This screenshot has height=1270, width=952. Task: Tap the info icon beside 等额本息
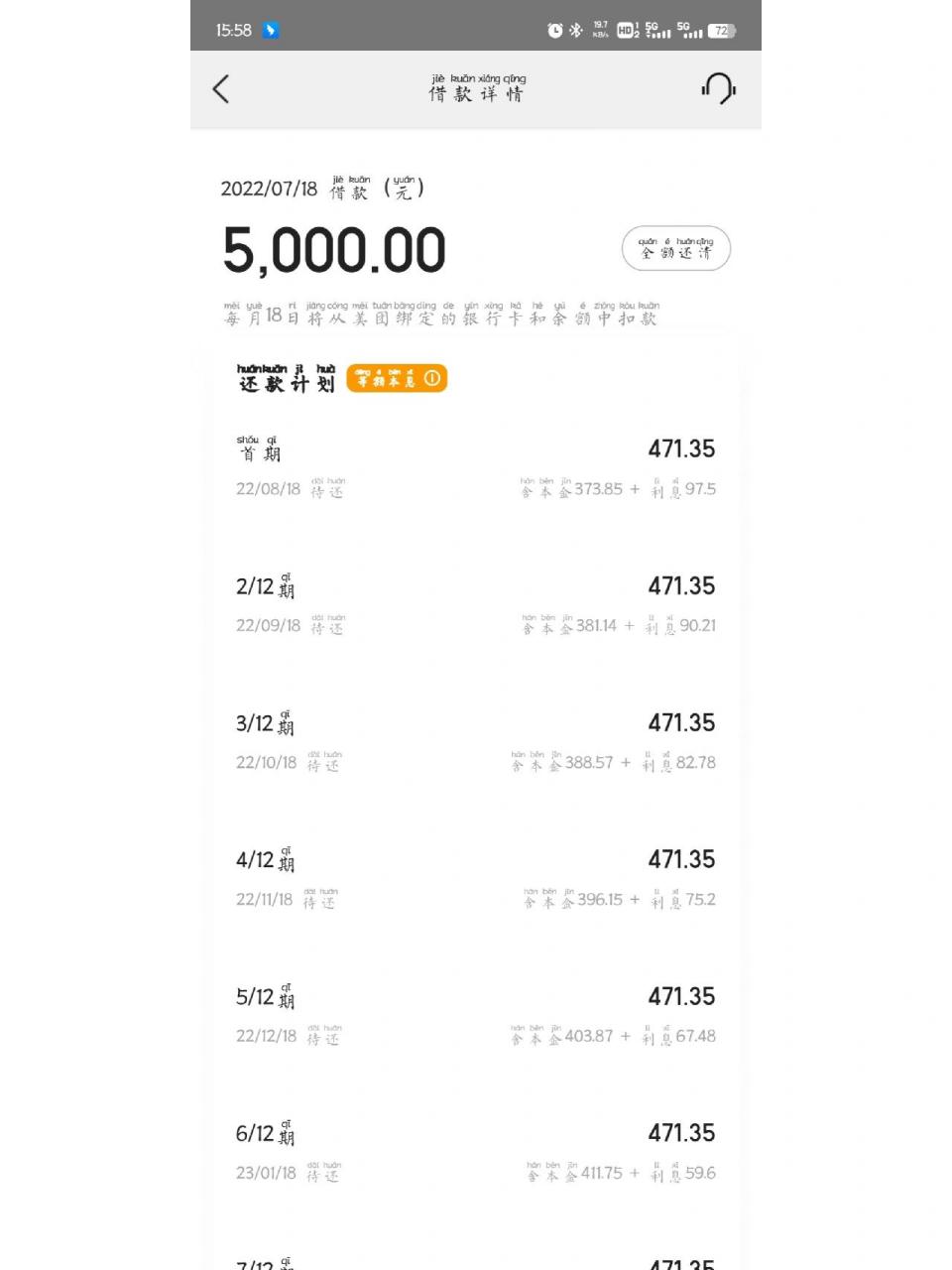point(432,378)
